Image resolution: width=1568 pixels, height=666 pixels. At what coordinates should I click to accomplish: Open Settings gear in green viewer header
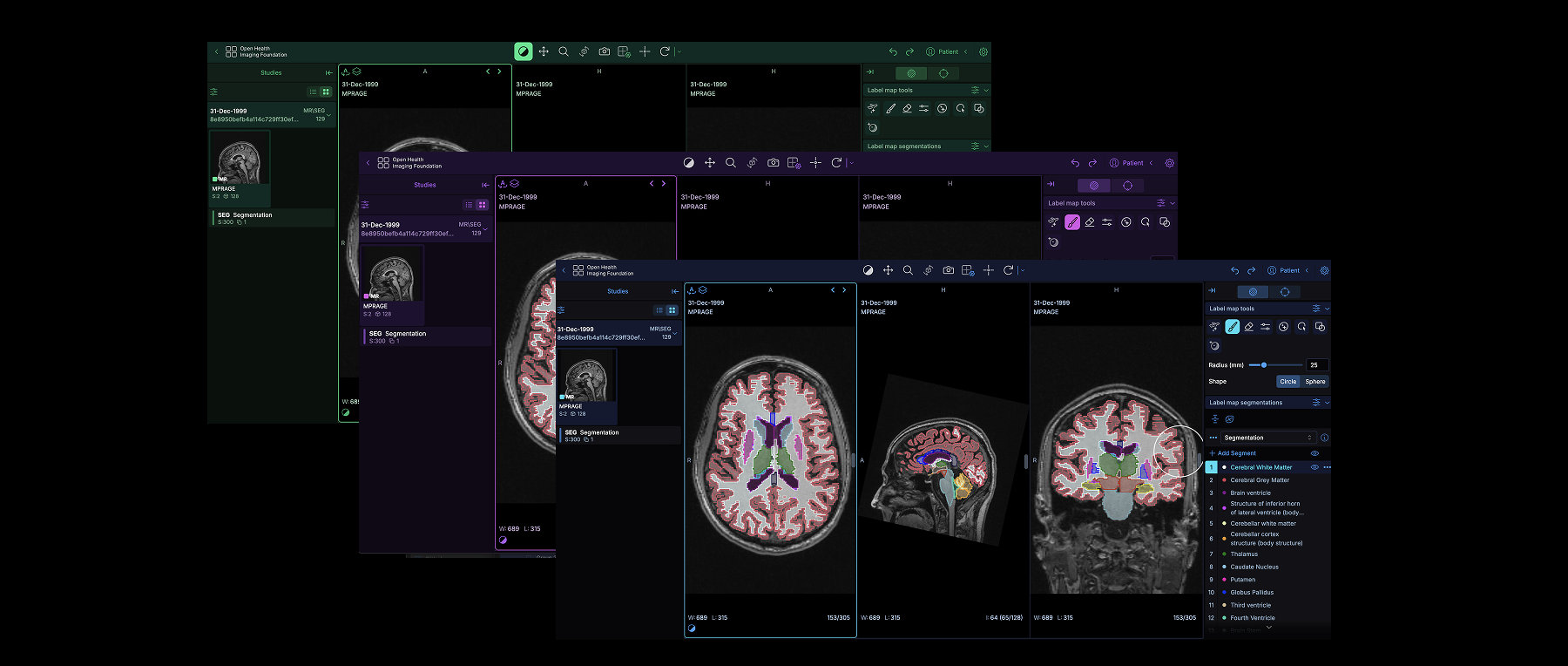(983, 51)
